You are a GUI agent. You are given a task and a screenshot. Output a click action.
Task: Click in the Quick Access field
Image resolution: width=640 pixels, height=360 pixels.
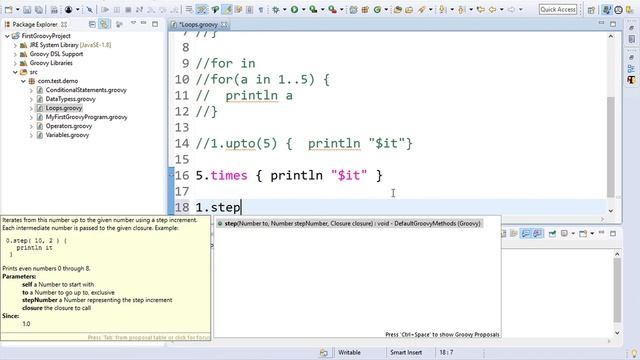[x=558, y=9]
